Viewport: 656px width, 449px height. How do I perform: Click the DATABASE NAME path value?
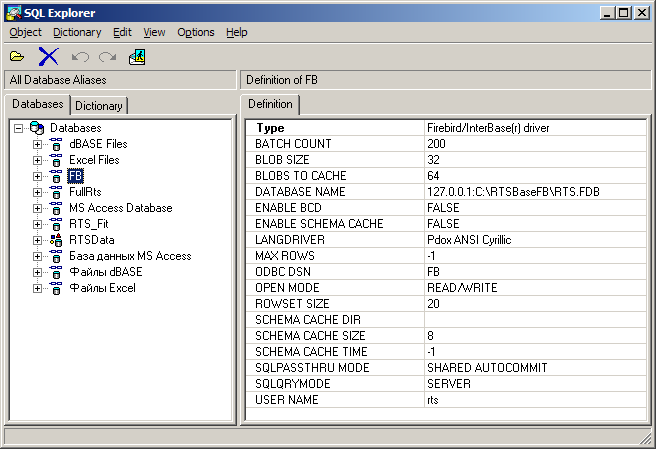coord(513,192)
